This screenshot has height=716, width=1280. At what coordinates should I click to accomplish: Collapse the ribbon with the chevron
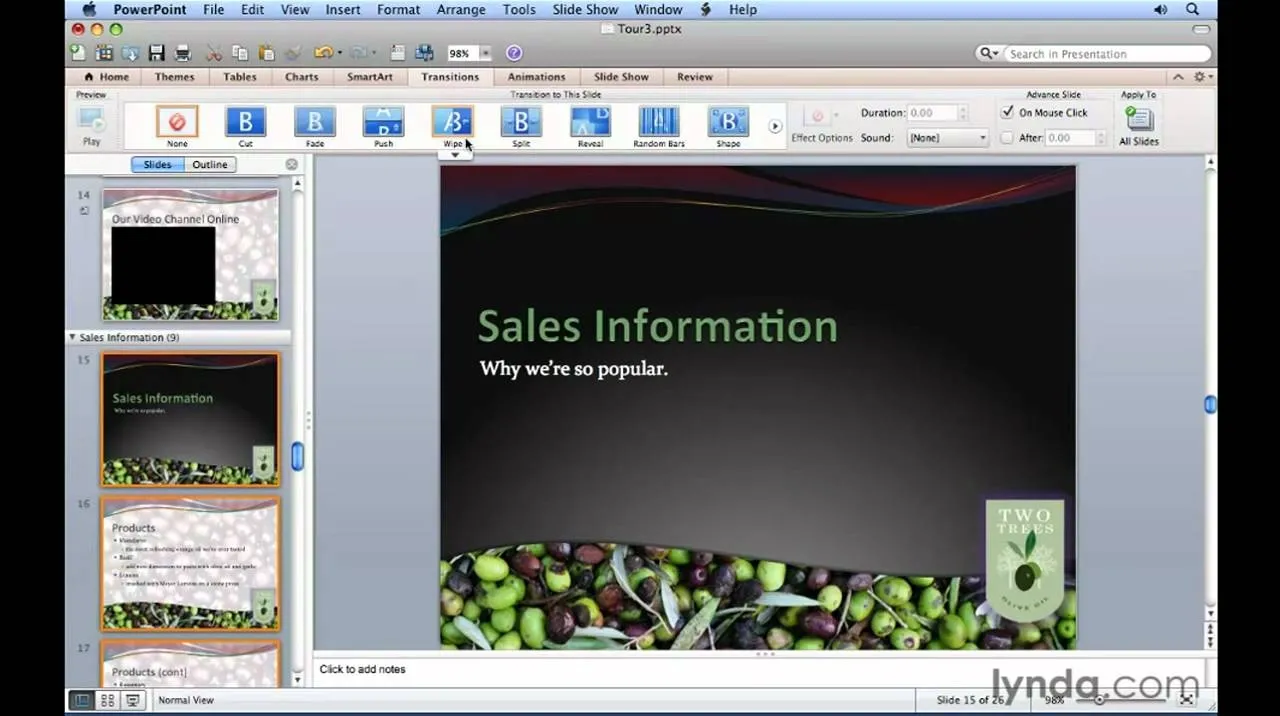point(1178,77)
